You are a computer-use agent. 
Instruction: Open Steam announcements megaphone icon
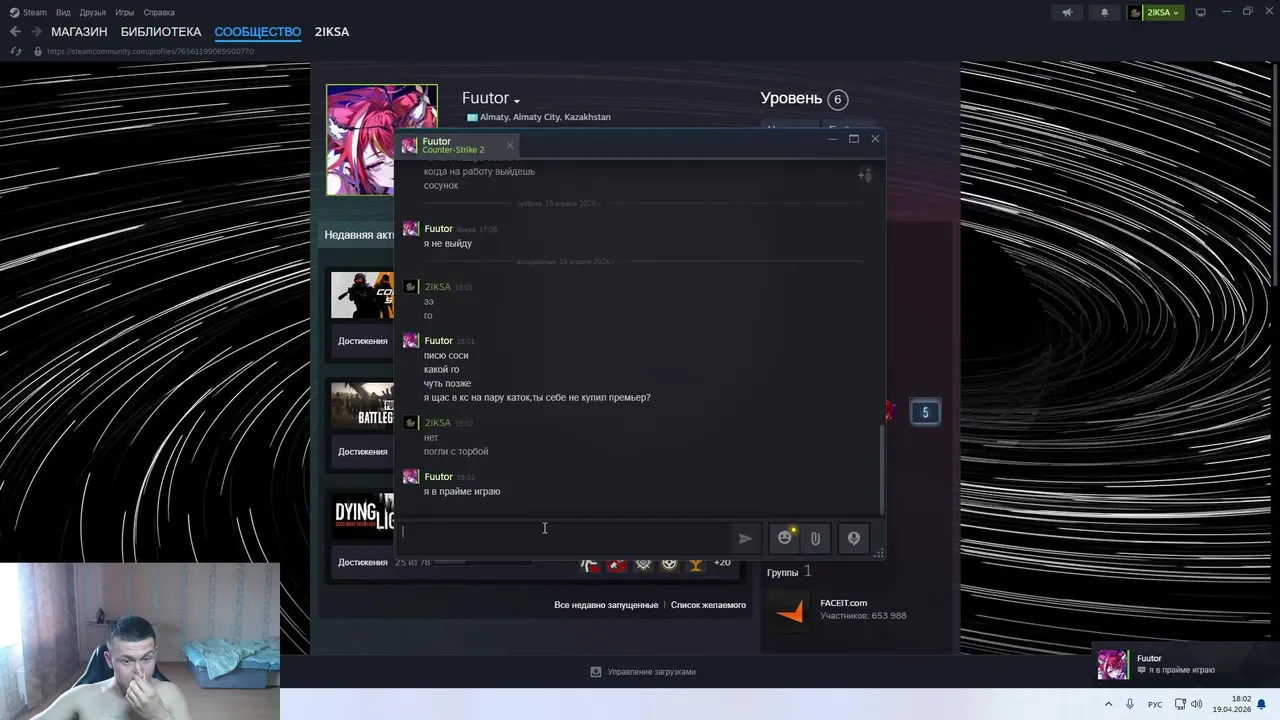point(1067,13)
